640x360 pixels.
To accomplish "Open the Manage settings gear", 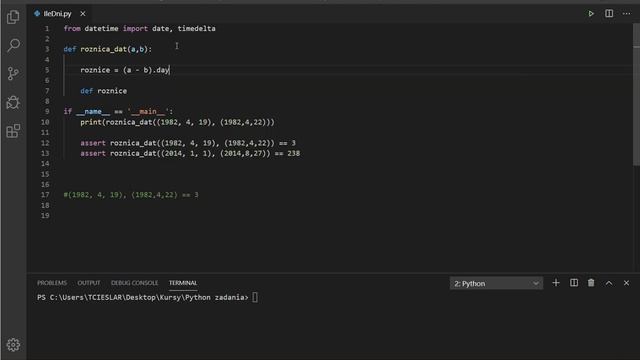I will pyautogui.click(x=13, y=345).
